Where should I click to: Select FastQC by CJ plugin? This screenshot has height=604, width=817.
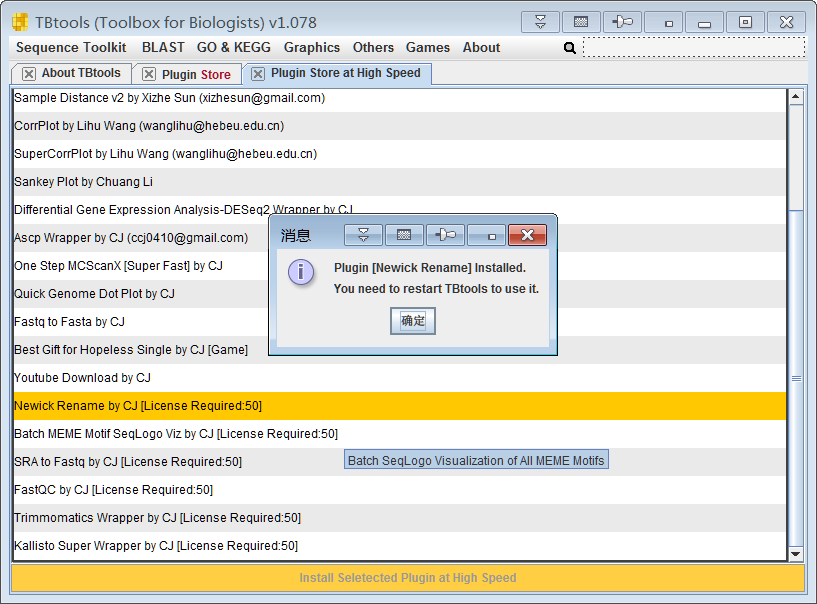[400, 490]
